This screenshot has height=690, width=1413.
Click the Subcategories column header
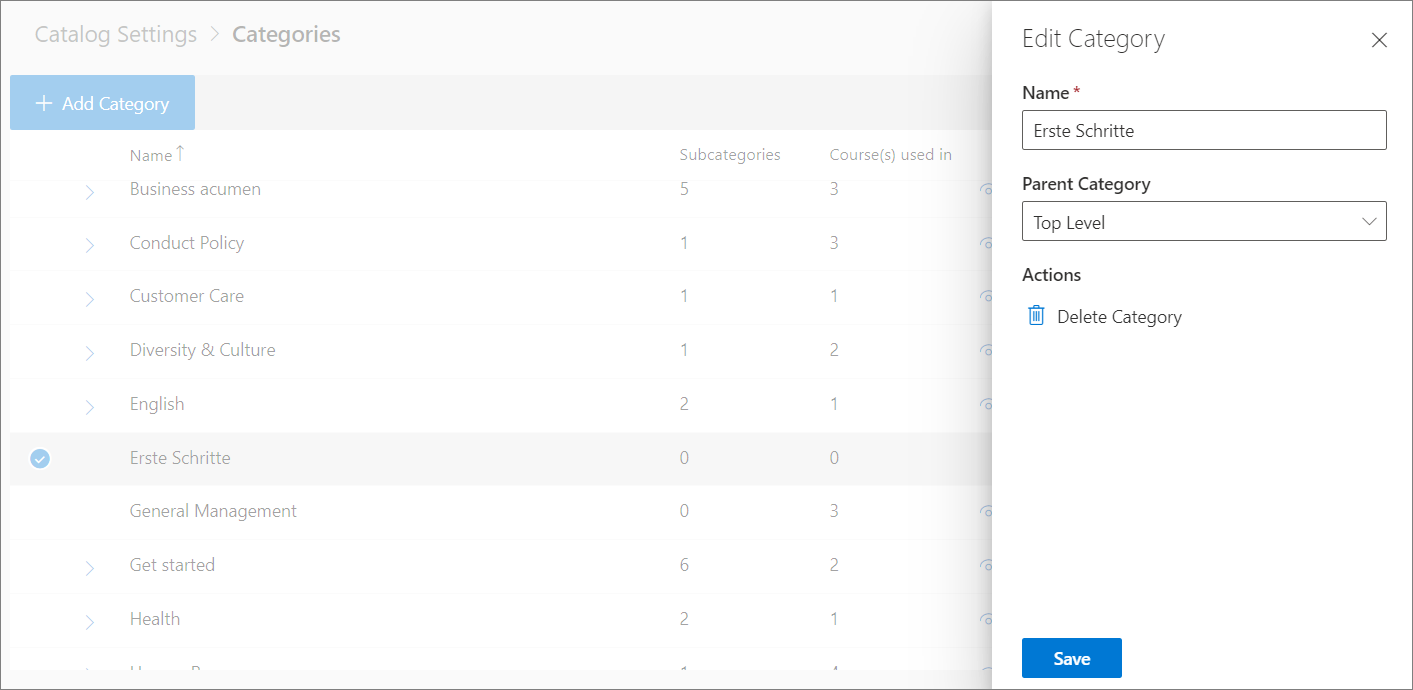(x=729, y=155)
